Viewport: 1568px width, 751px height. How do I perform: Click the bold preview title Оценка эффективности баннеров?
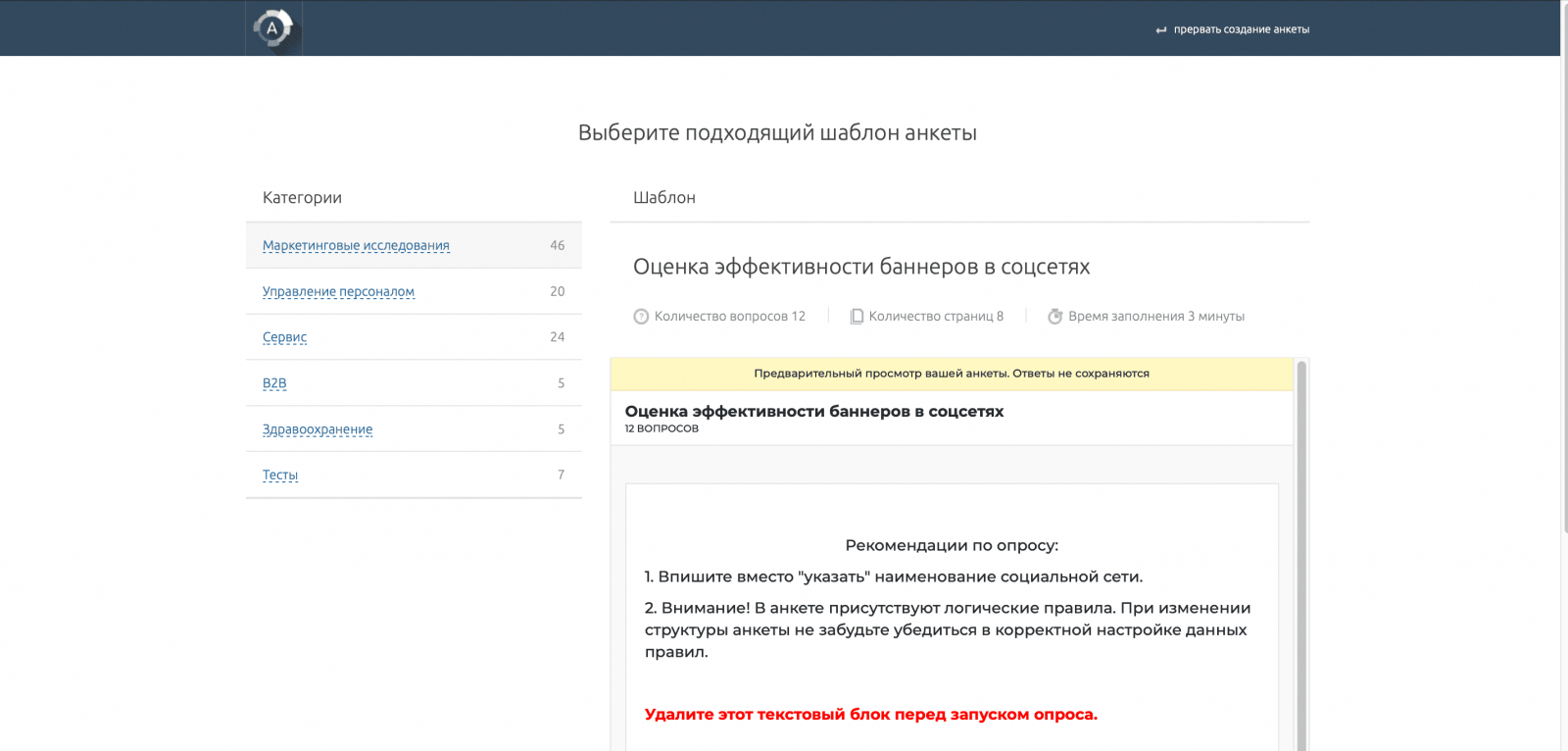click(x=813, y=412)
